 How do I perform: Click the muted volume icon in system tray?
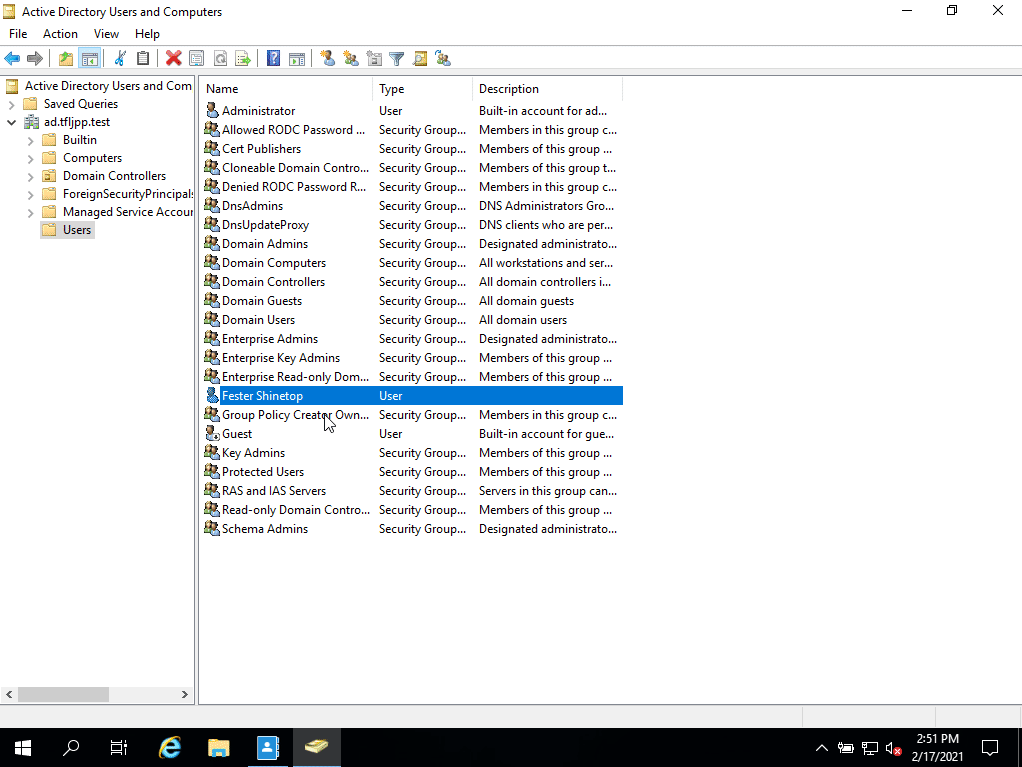[894, 749]
